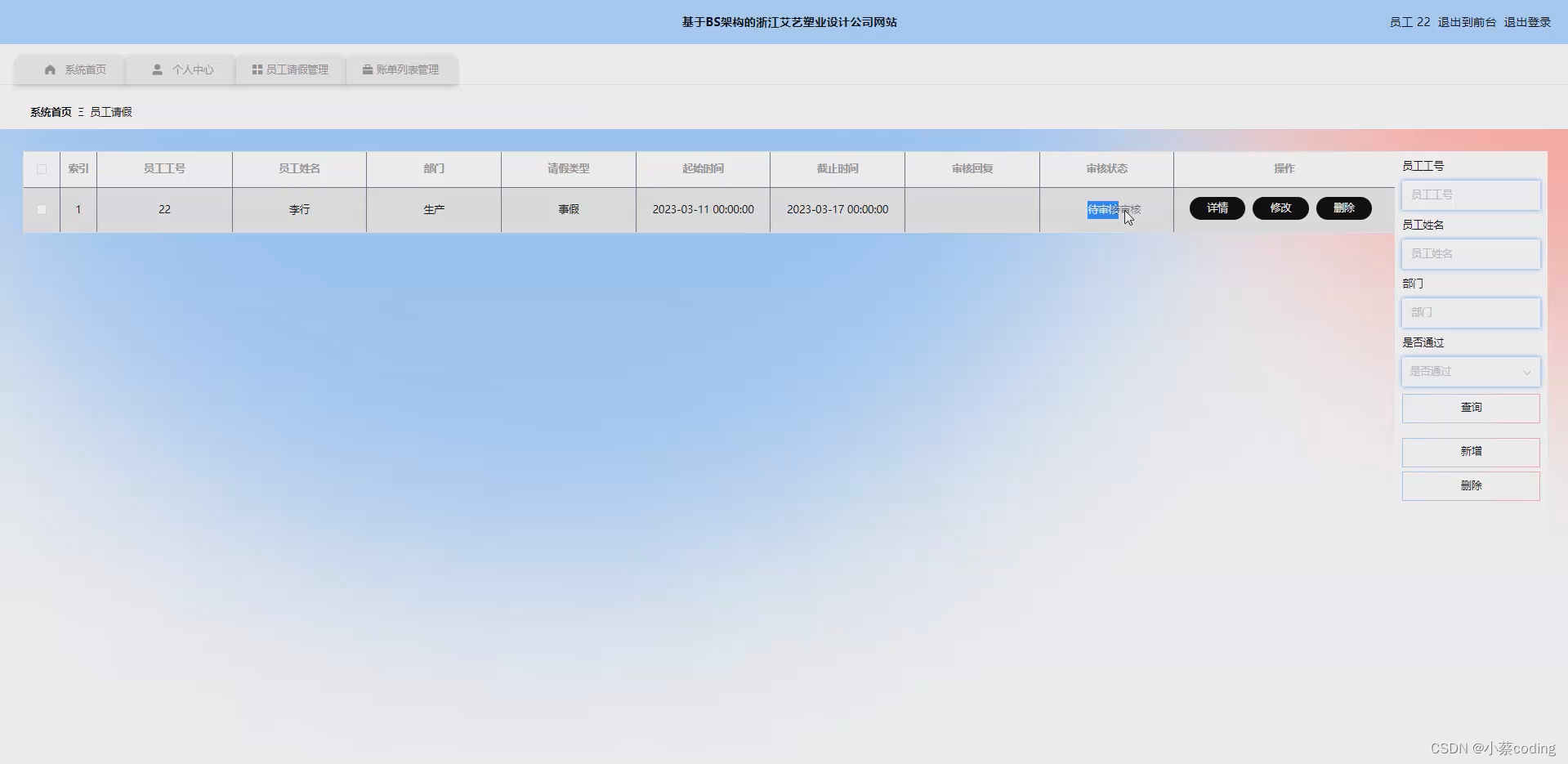Click 退出登录 link in header
Viewport: 1568px width, 764px height.
(1527, 22)
